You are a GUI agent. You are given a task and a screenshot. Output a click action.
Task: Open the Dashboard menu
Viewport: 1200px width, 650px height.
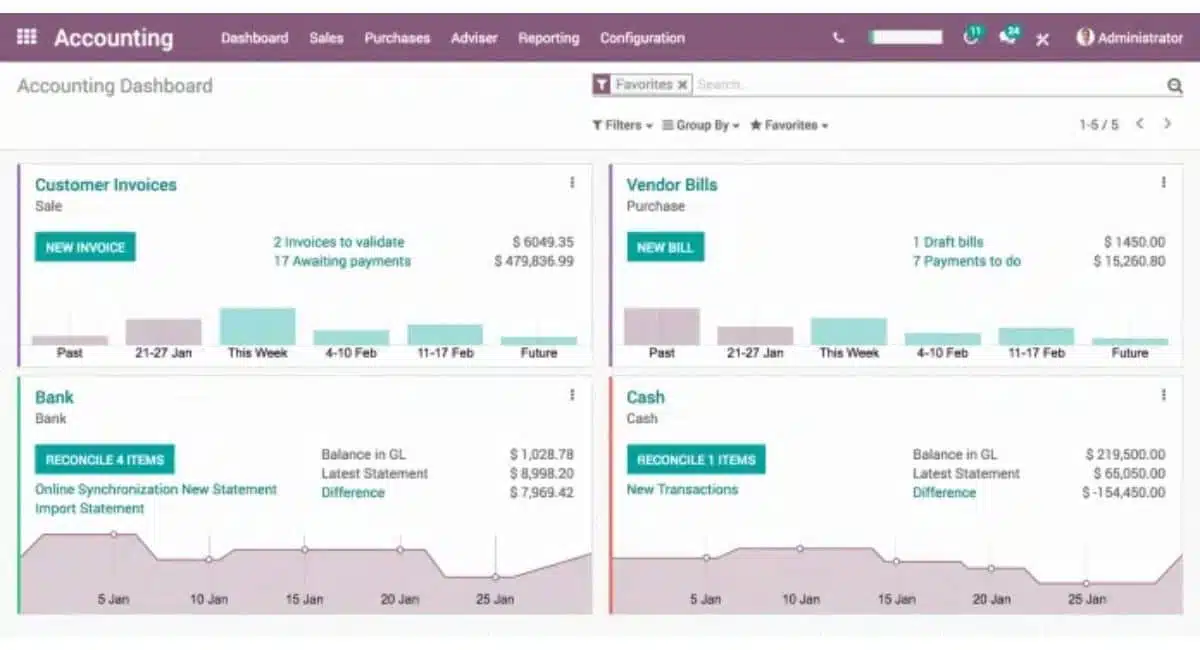coord(254,38)
